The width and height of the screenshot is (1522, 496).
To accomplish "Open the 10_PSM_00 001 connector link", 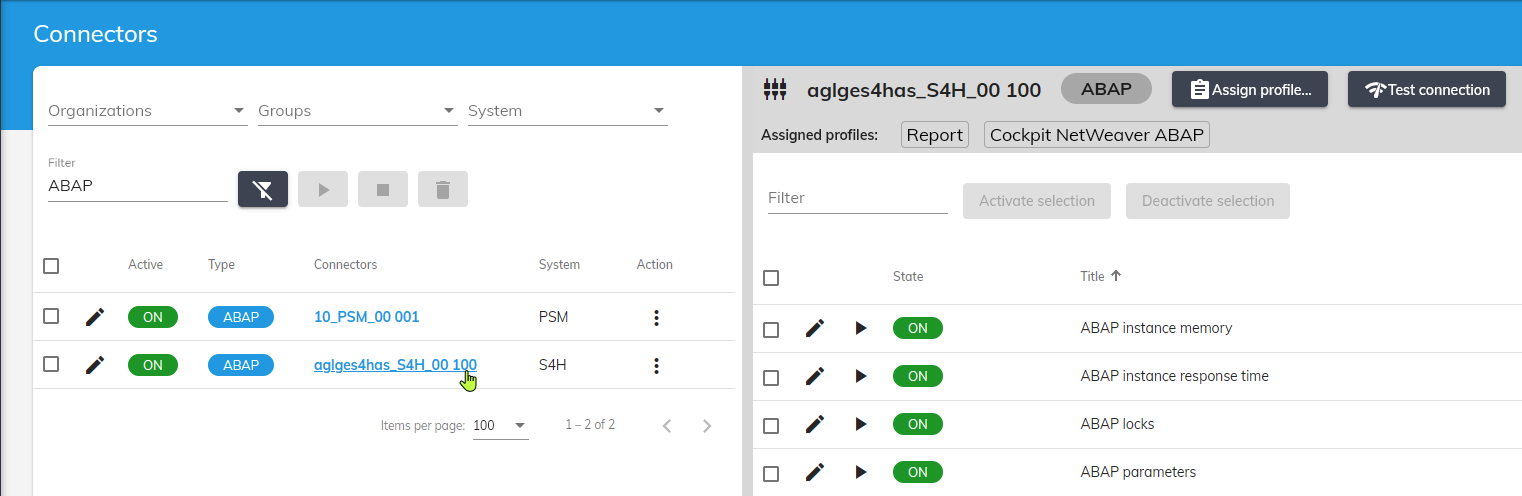I will (366, 317).
